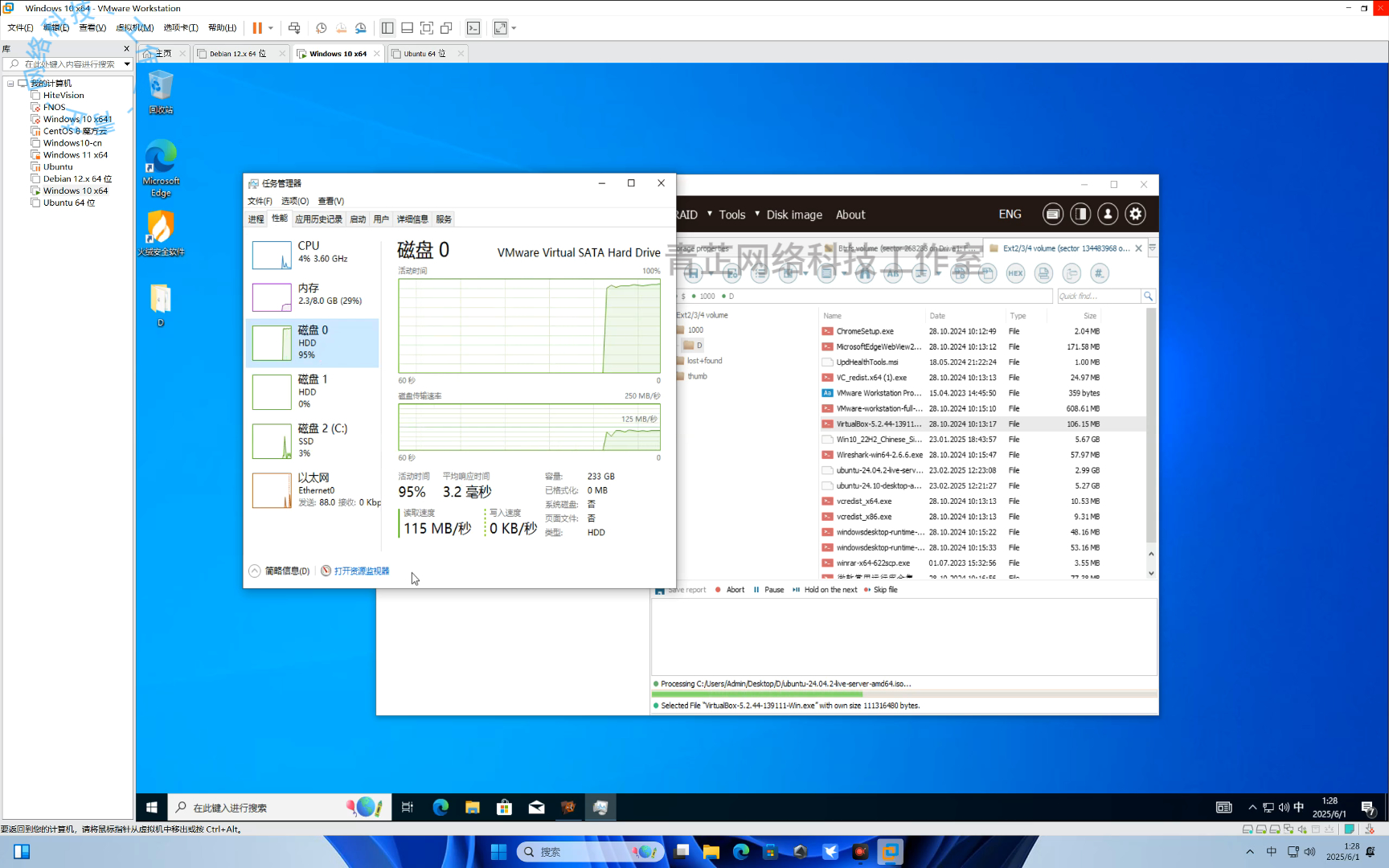The width and height of the screenshot is (1389, 868).
Task: Open Microsoft Store in the guest taskbar
Action: [504, 807]
